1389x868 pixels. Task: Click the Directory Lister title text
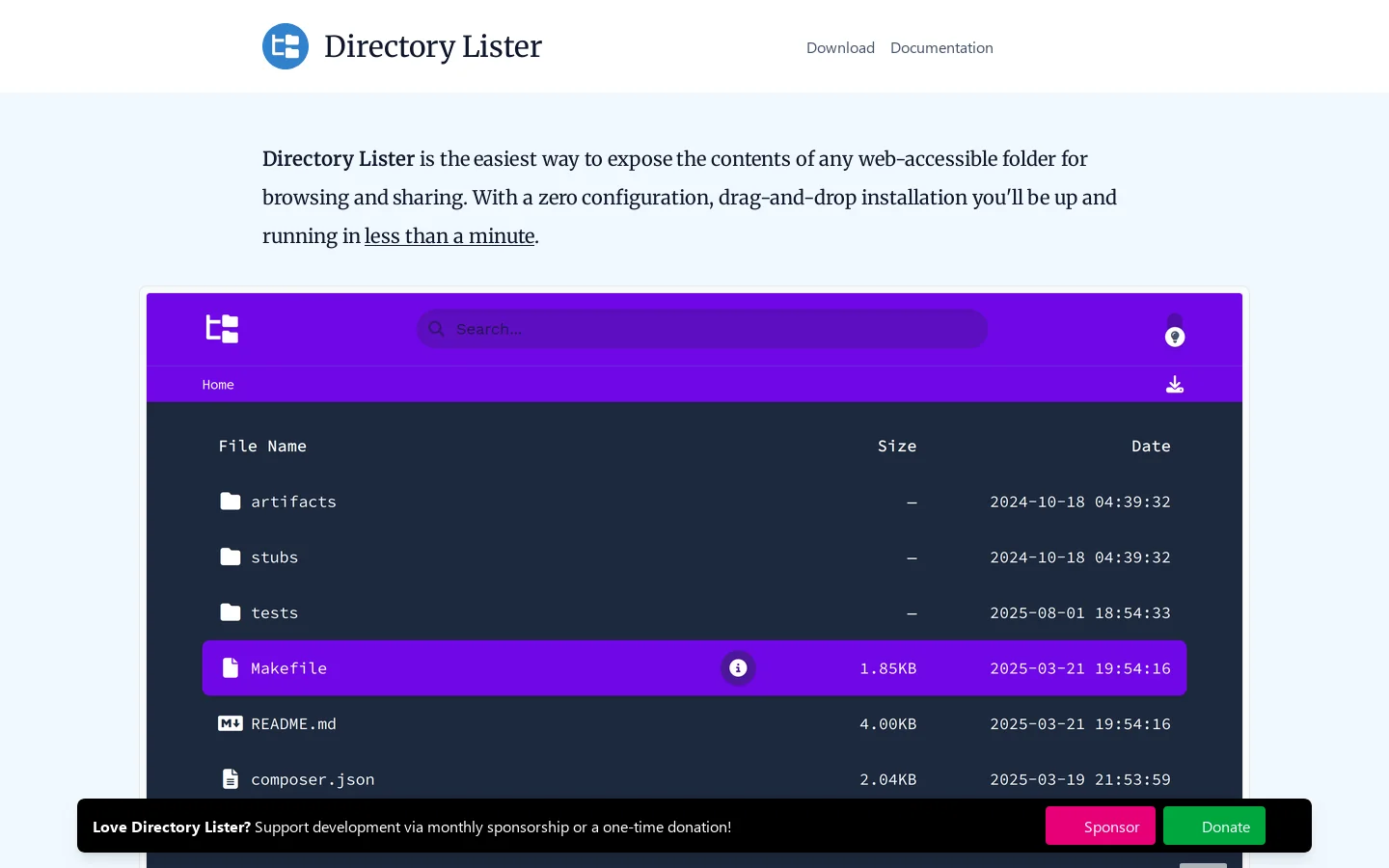[x=433, y=46]
